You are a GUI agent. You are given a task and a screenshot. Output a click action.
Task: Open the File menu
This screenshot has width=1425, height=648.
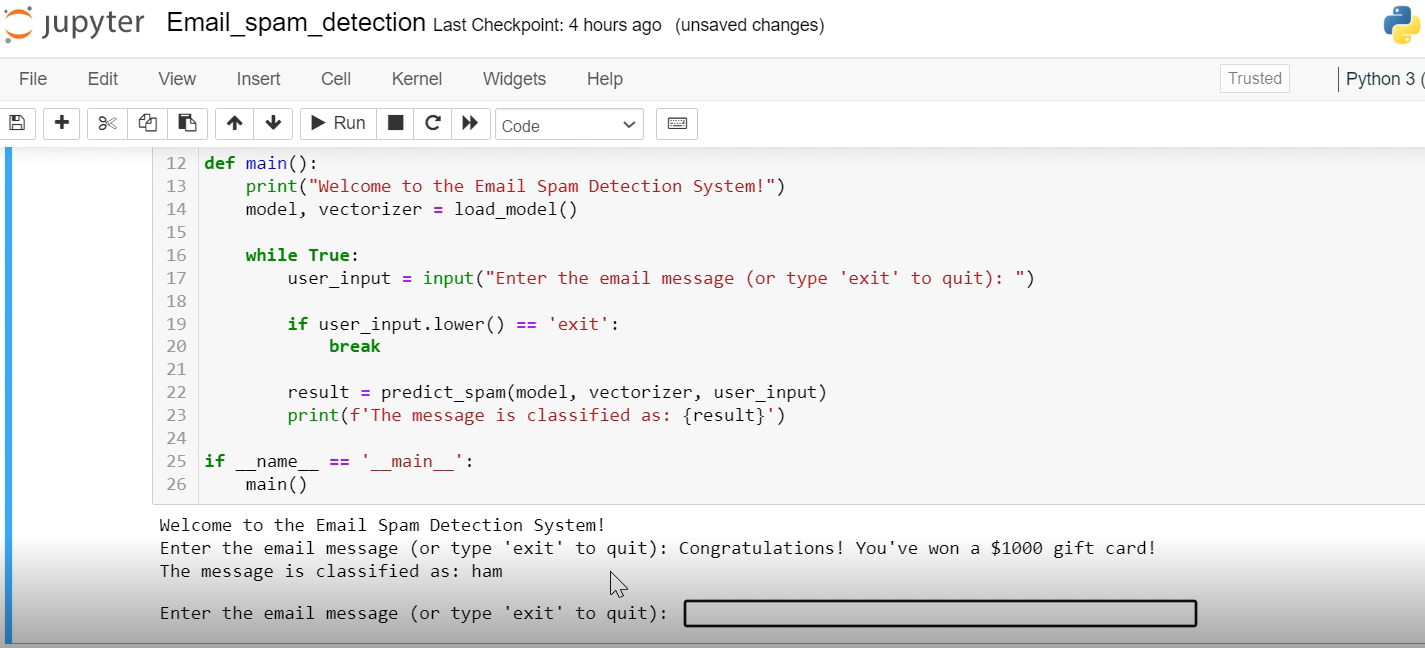click(x=33, y=79)
